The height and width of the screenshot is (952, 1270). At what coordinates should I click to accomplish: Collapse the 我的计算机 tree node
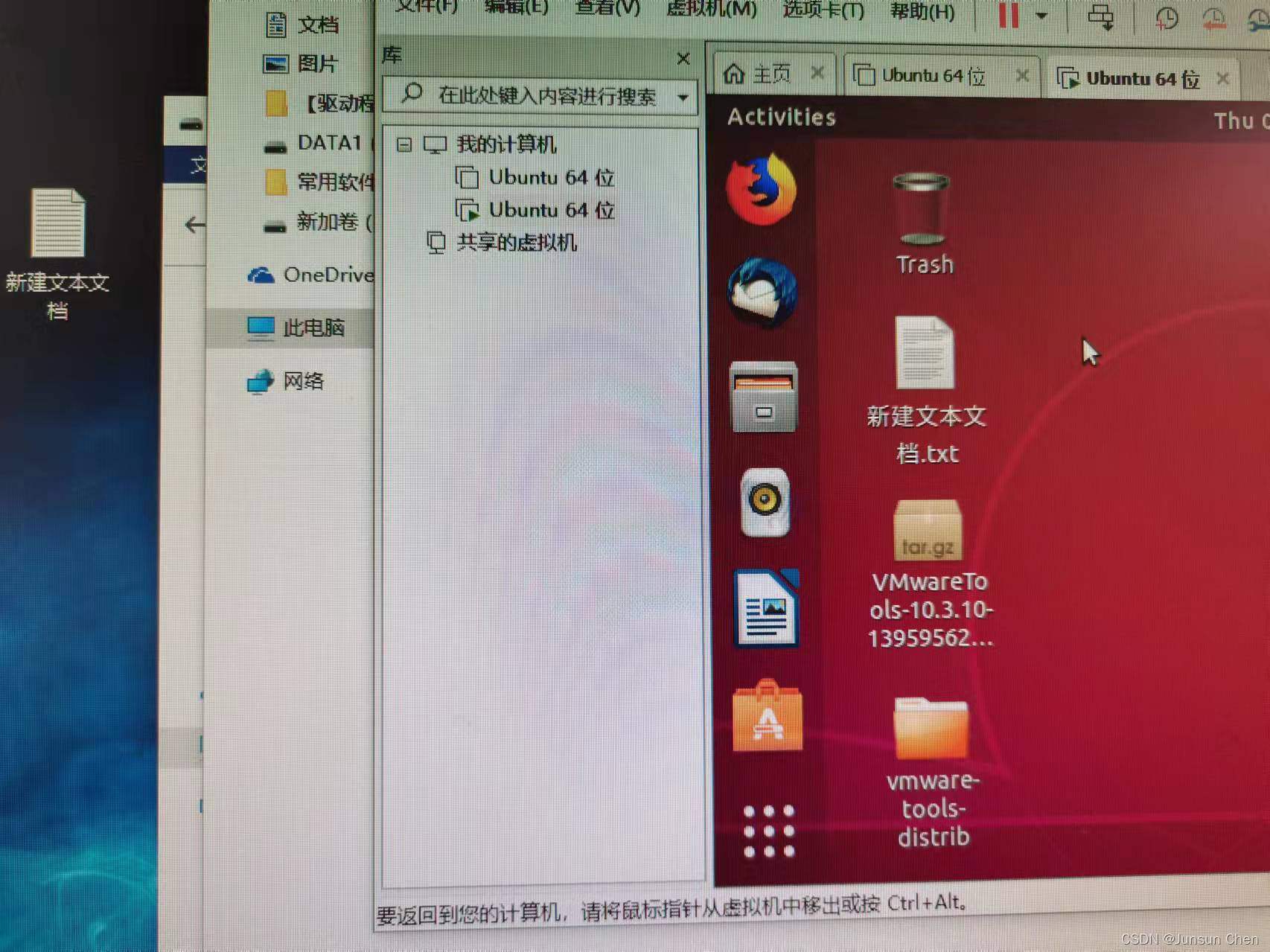404,144
